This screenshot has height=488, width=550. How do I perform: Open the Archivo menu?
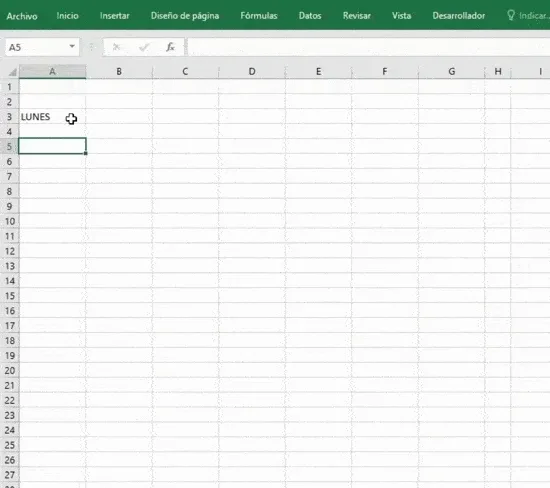coord(22,16)
